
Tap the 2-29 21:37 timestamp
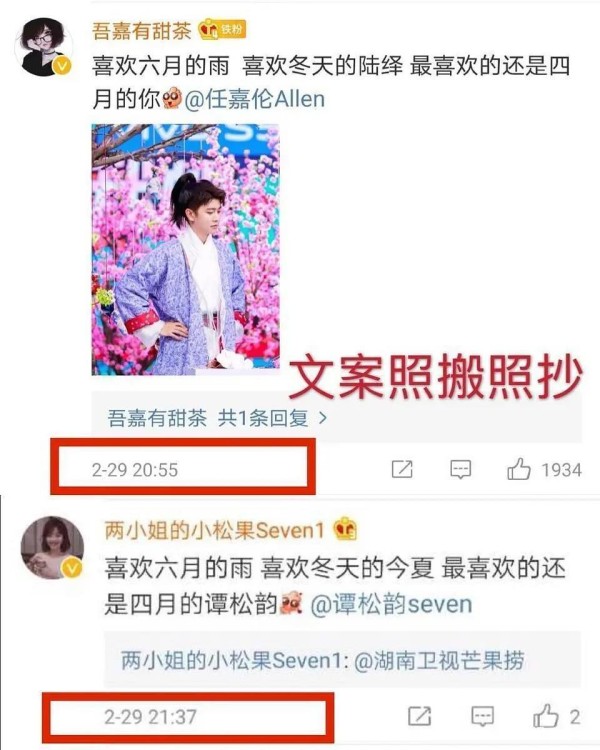pyautogui.click(x=150, y=717)
